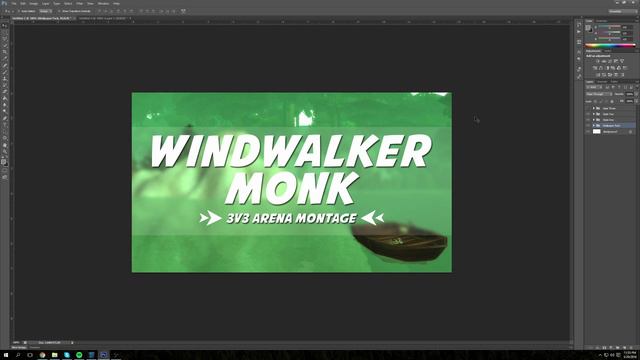Image resolution: width=640 pixels, height=360 pixels.
Task: Open File Explorer from the taskbar
Action: [x=54, y=355]
